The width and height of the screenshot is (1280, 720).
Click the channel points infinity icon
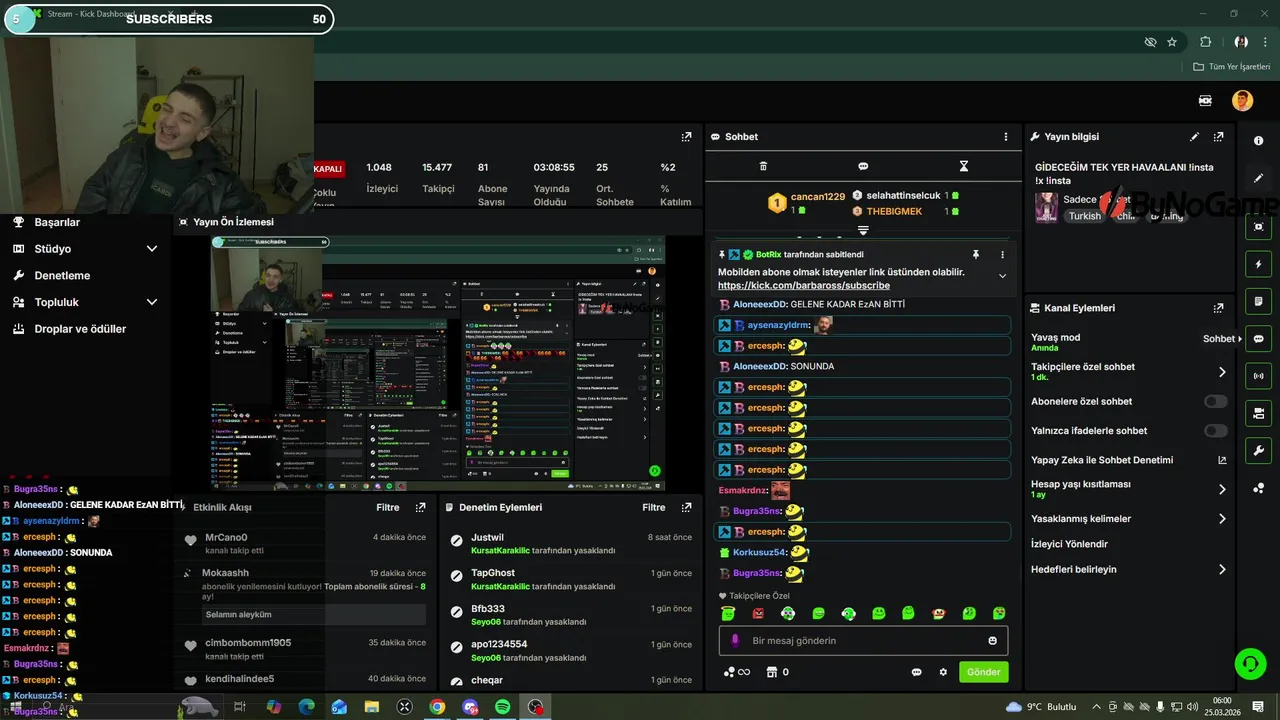[x=737, y=672]
